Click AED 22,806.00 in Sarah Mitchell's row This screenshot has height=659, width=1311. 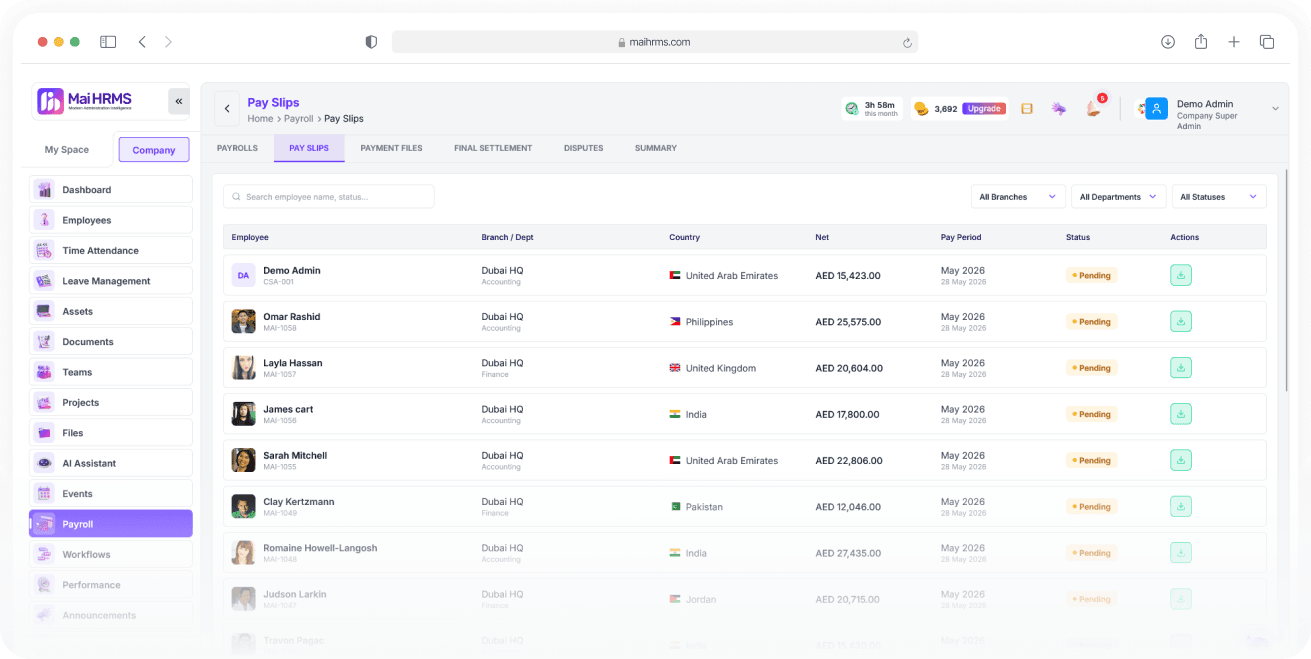[x=848, y=461]
